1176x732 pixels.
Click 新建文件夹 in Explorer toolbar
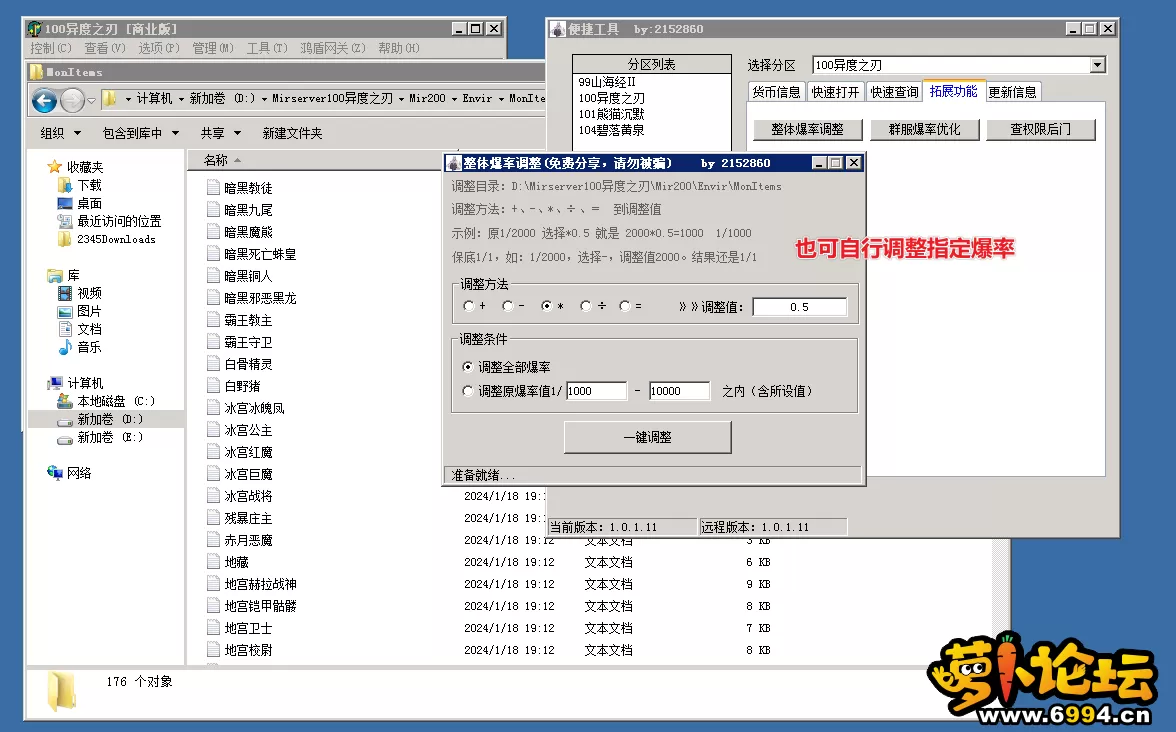point(292,133)
